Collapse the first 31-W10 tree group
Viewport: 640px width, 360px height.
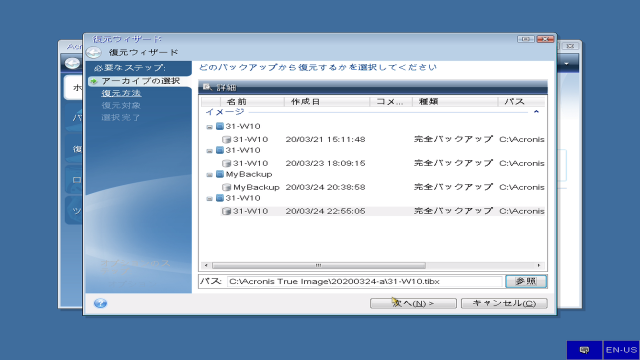click(209, 127)
